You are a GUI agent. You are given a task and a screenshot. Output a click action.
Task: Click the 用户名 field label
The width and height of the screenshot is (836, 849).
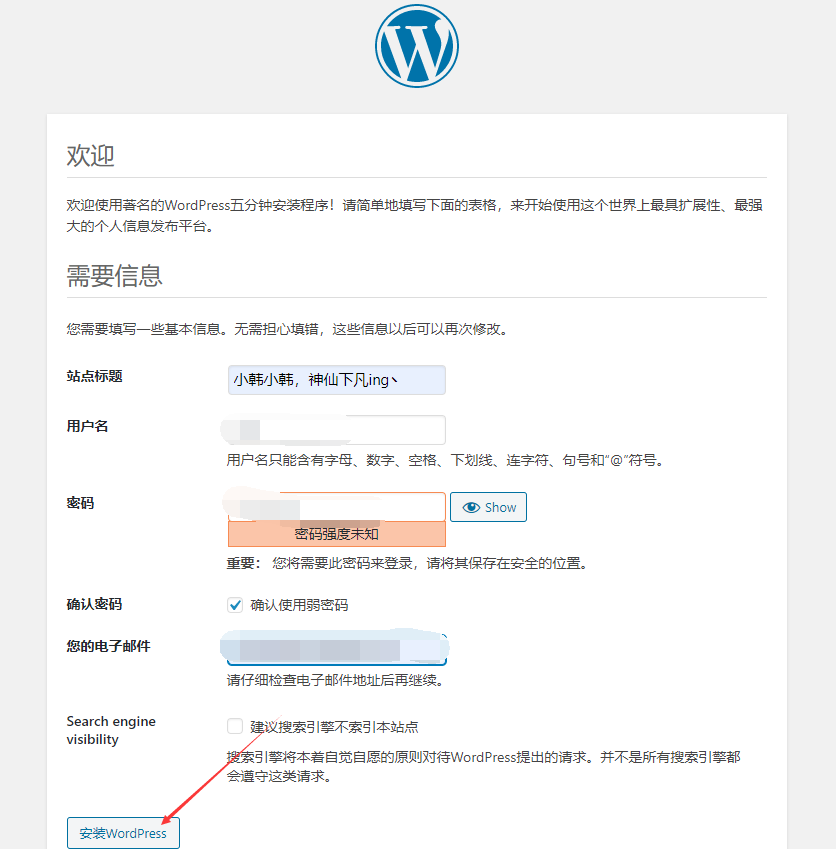point(87,426)
